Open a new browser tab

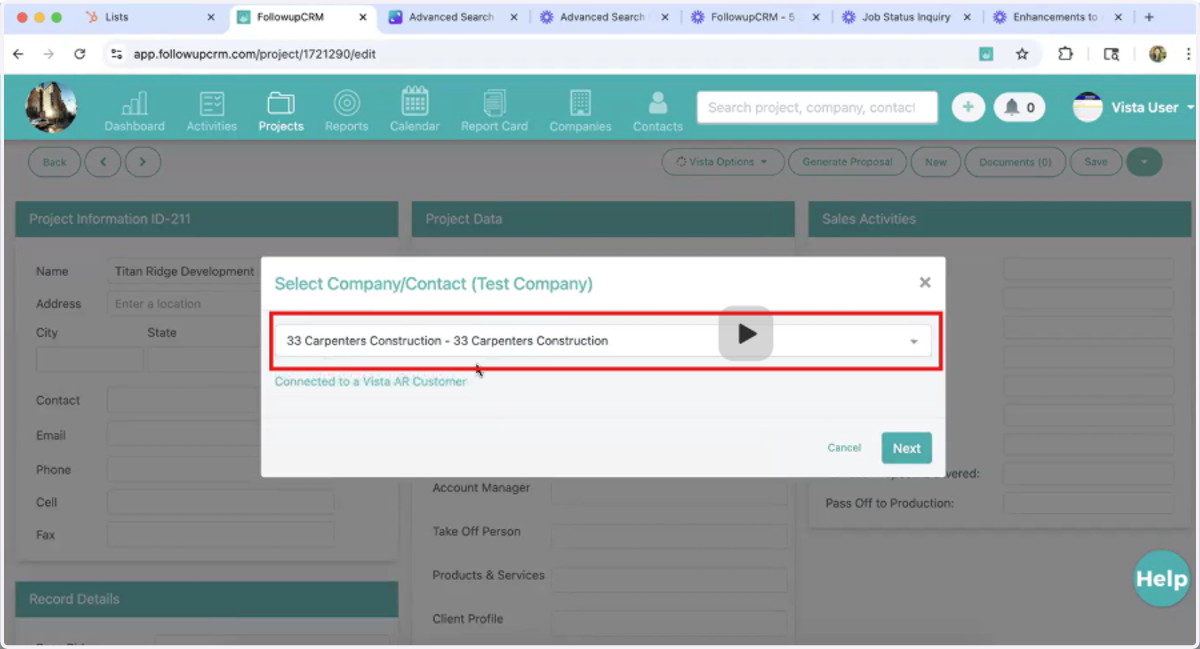pyautogui.click(x=1149, y=17)
